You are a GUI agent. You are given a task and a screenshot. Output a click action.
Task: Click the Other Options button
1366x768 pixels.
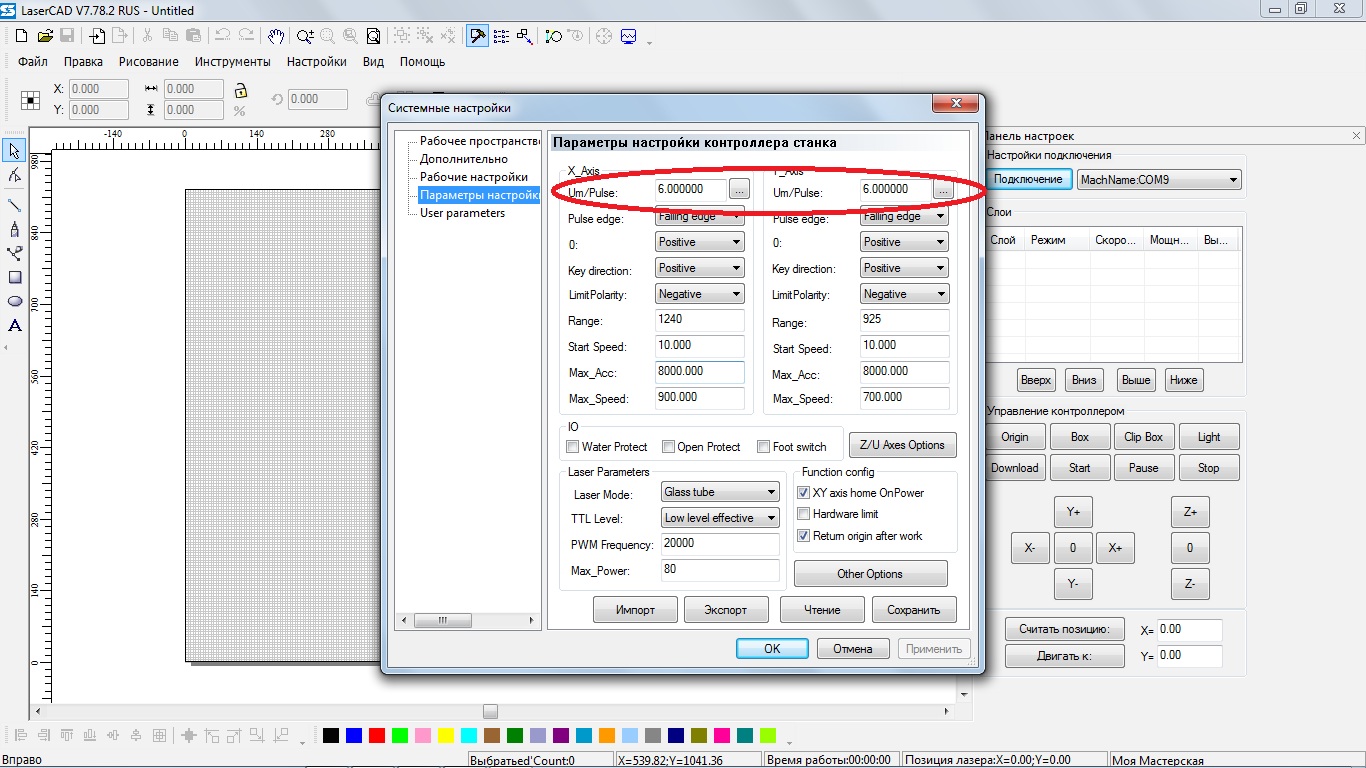point(870,574)
